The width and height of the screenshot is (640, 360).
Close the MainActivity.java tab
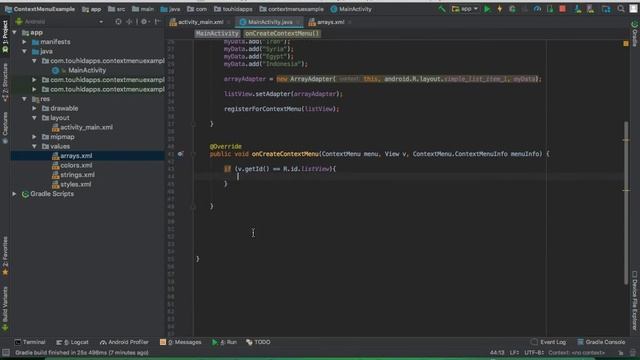tap(298, 22)
